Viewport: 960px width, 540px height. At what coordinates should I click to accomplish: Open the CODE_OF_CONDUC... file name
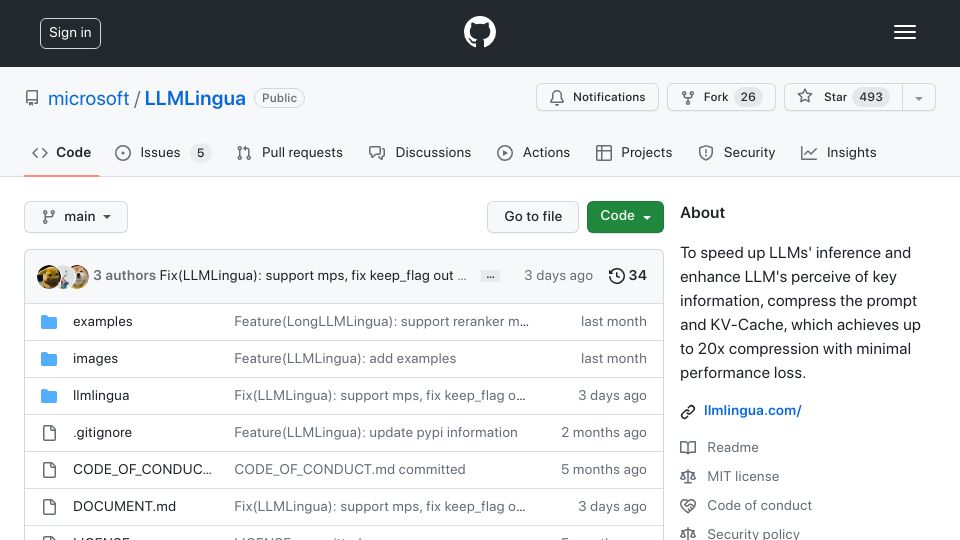pos(142,470)
